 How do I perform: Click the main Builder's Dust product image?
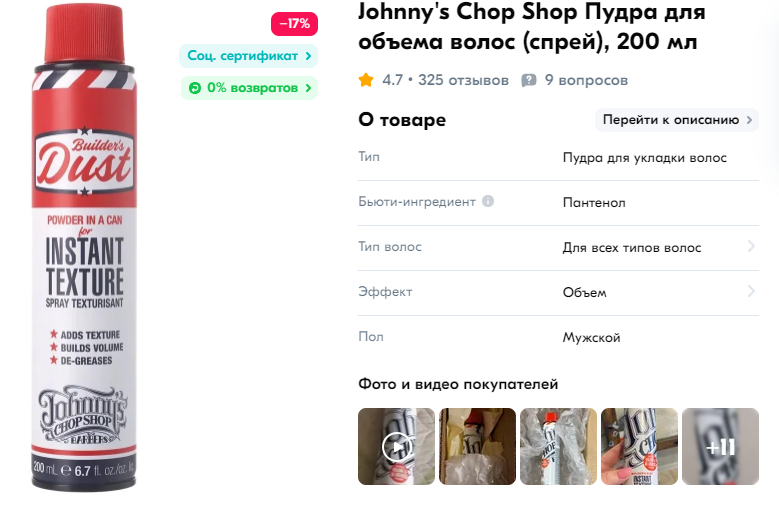pos(84,247)
